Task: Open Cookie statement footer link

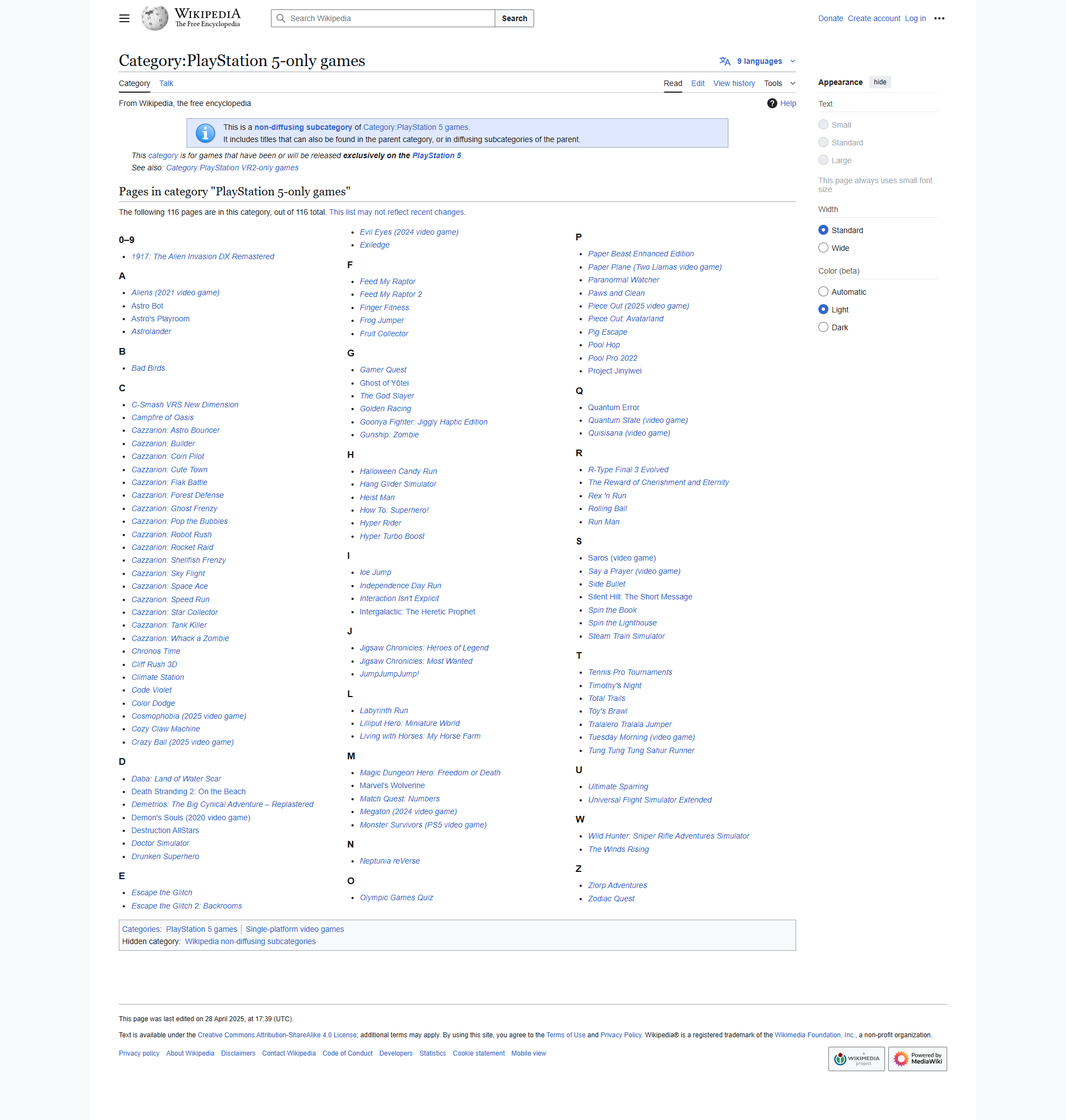Action: pos(478,1053)
